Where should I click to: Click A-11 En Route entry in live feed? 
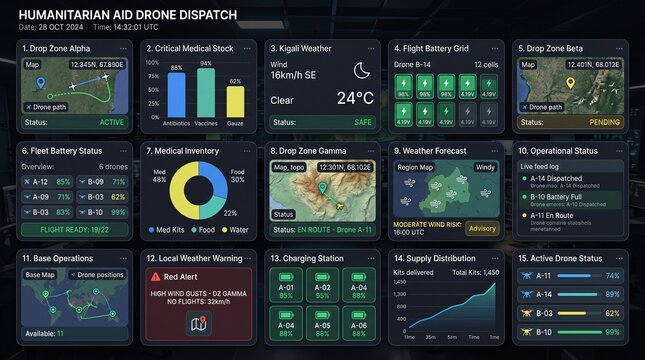click(570, 221)
